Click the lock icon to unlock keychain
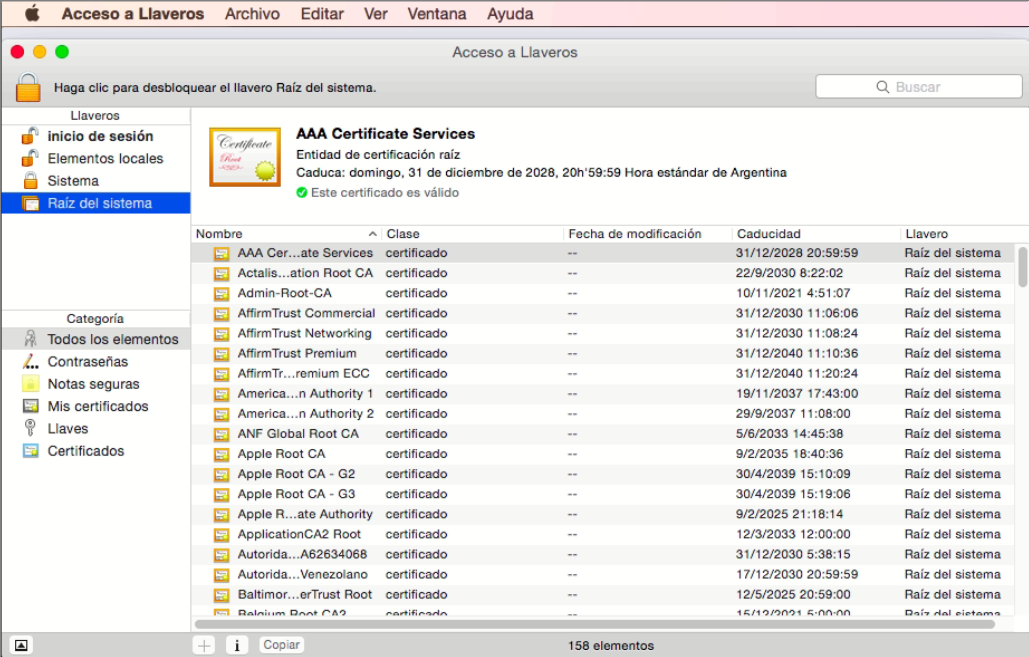Screen dimensions: 1029x657 click(x=28, y=87)
